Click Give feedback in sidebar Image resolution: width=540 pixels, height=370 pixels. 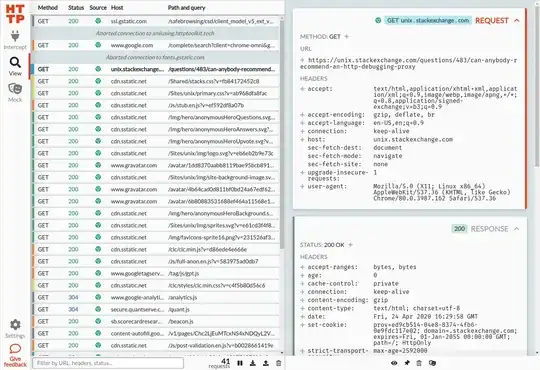pos(15,355)
